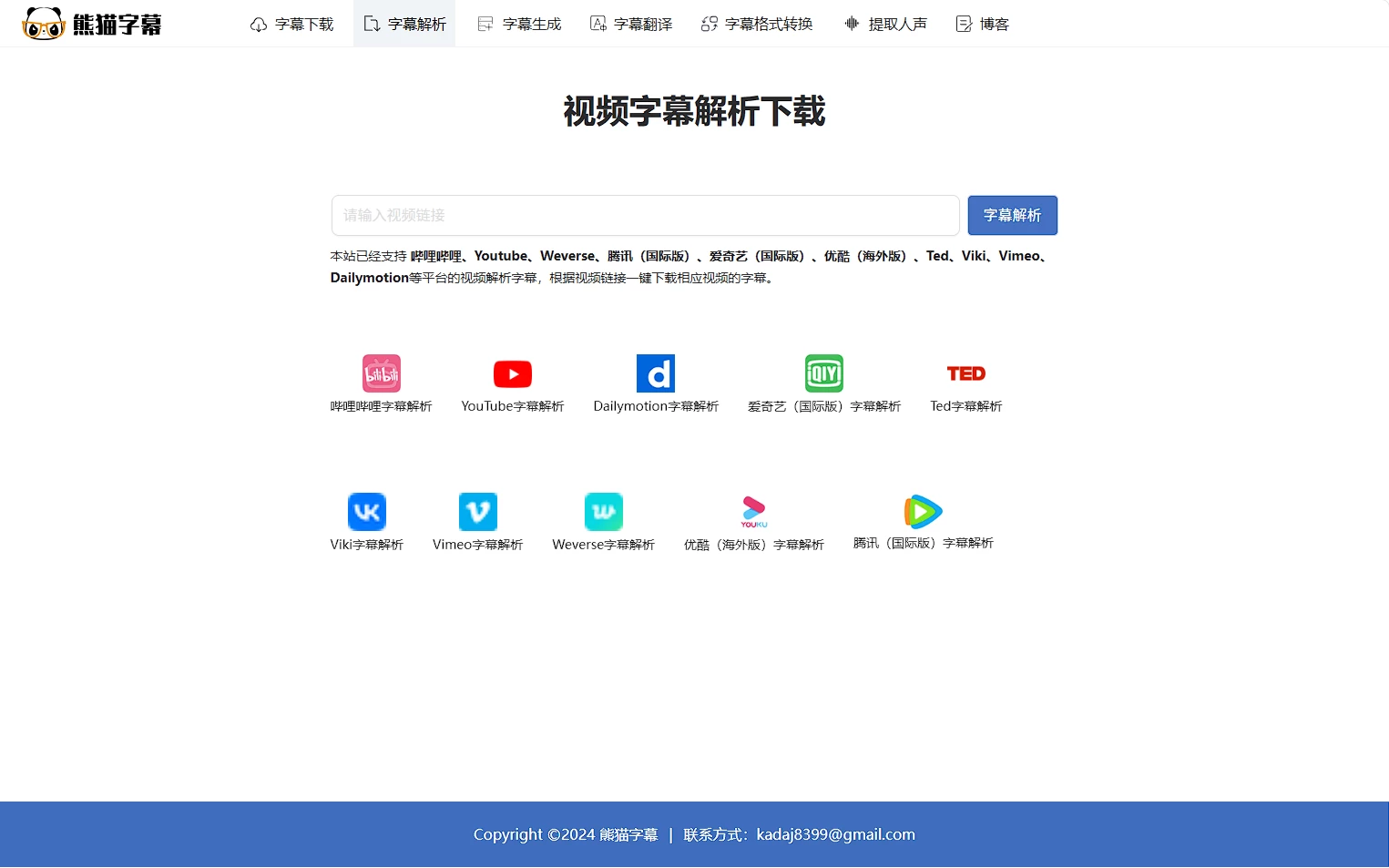Open 优酷（海外版）字幕解析 link

pyautogui.click(x=754, y=545)
